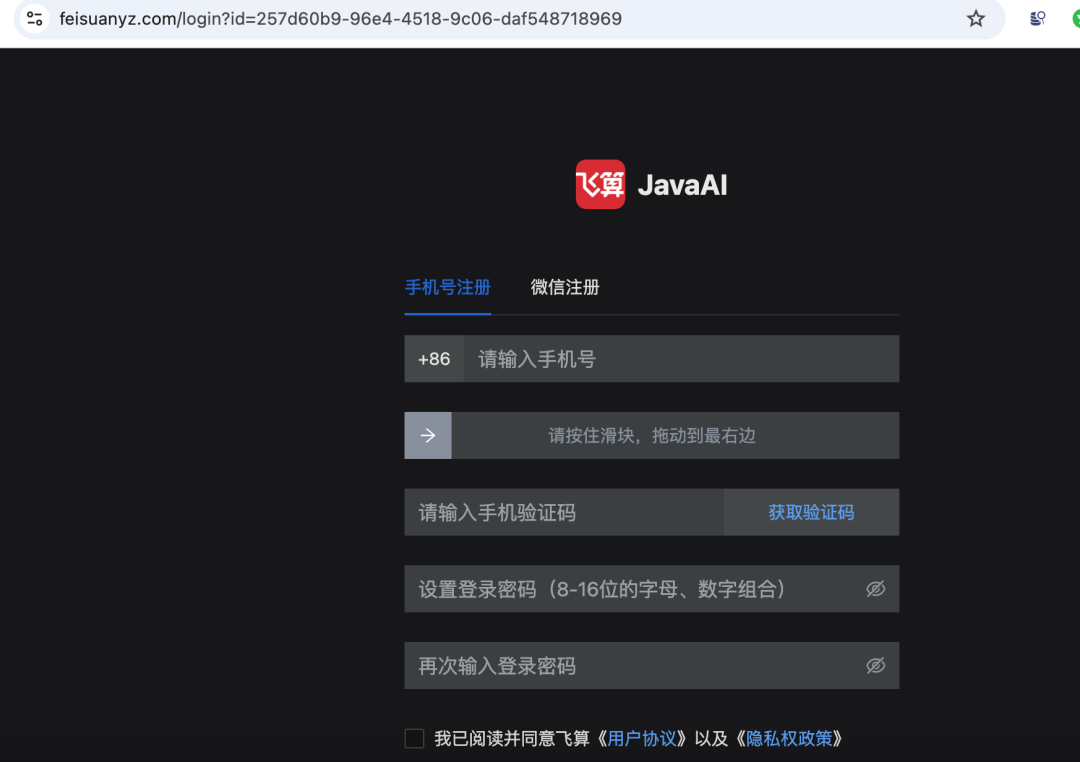The height and width of the screenshot is (762, 1080).
Task: Focus the 请输入手机验证码 input field
Action: [563, 513]
